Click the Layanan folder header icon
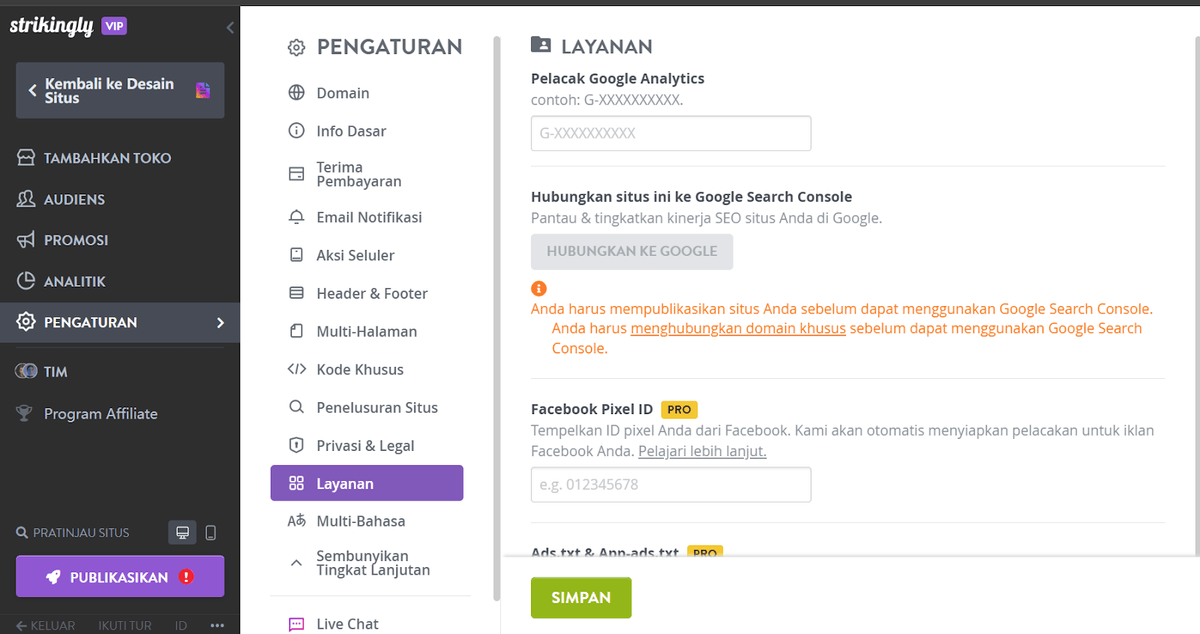1200x634 pixels. (x=541, y=45)
